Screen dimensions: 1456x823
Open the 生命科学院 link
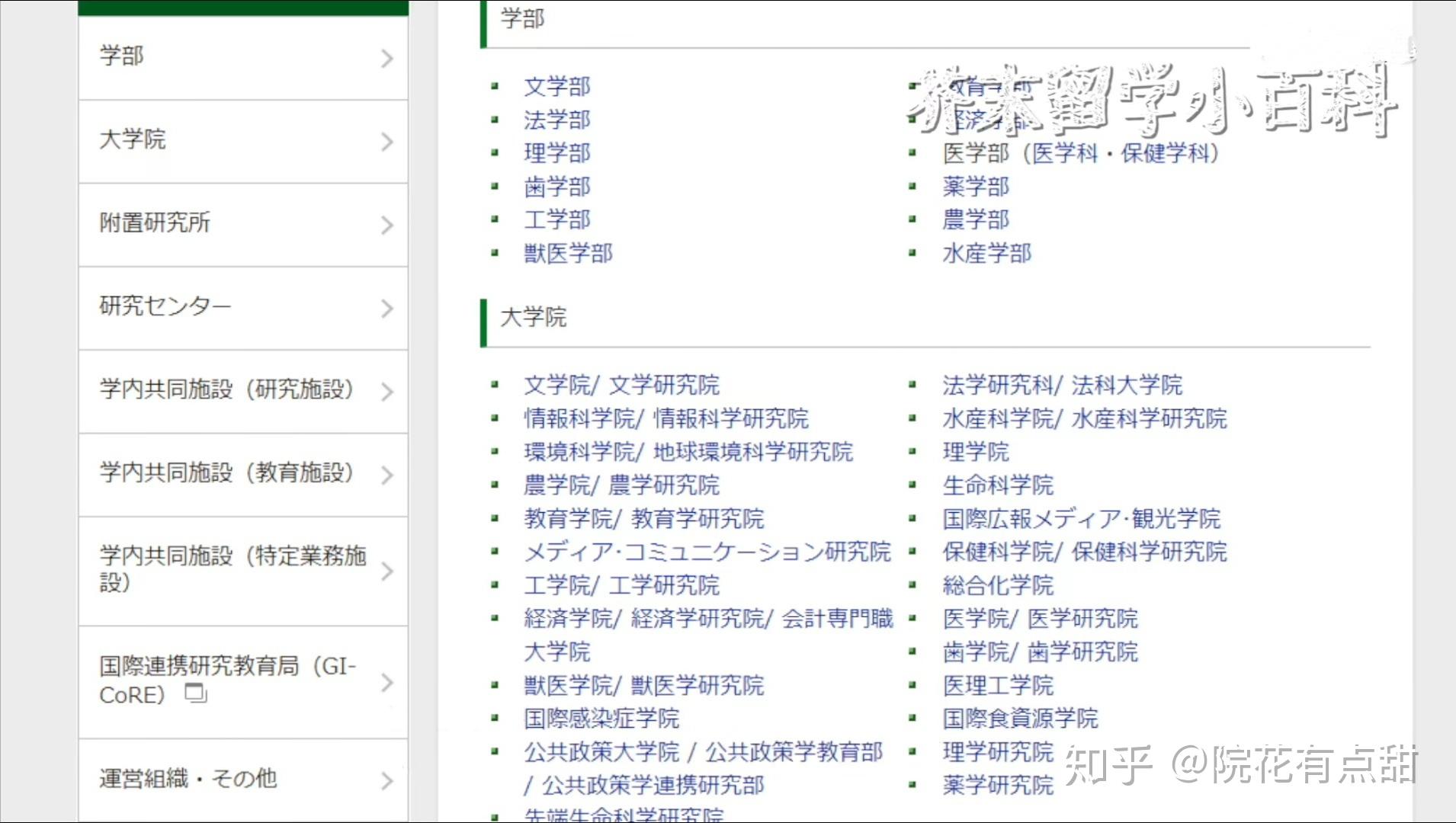pyautogui.click(x=998, y=485)
